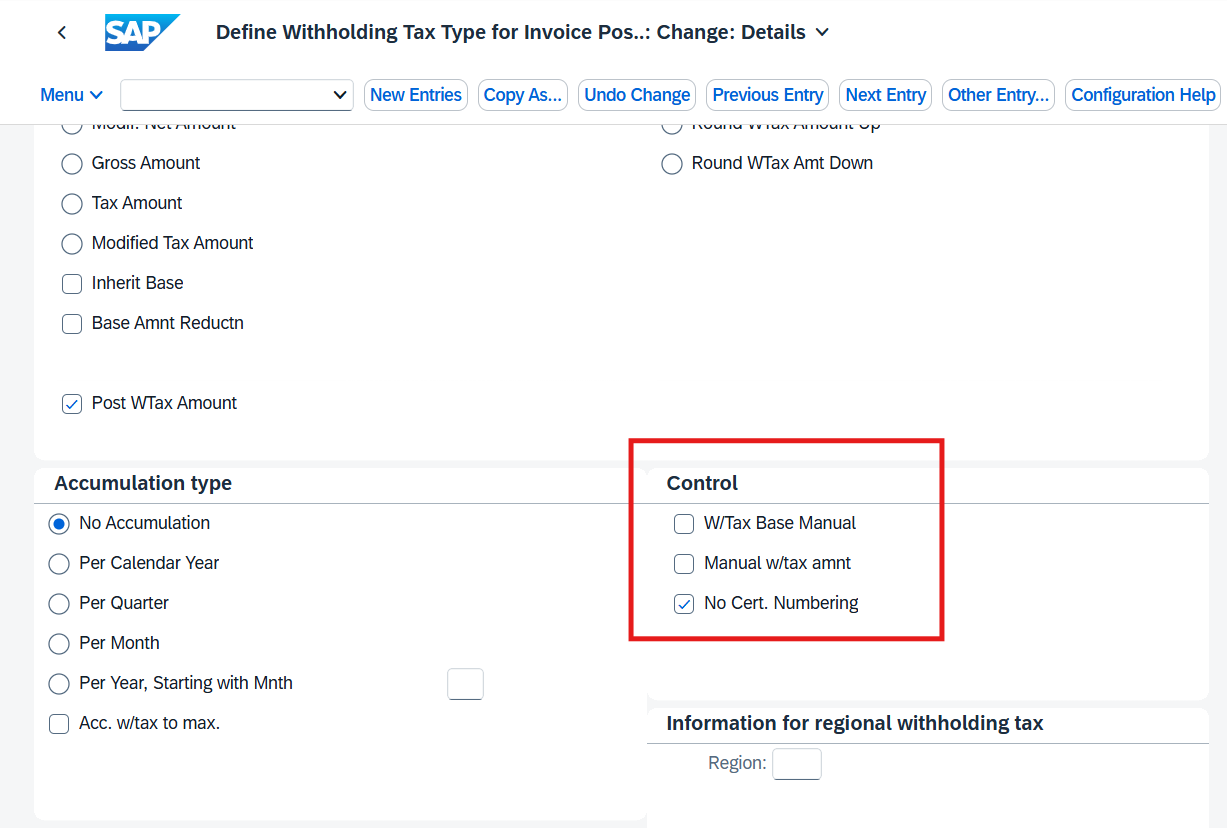Click the New Entries button
1227x828 pixels.
416,95
